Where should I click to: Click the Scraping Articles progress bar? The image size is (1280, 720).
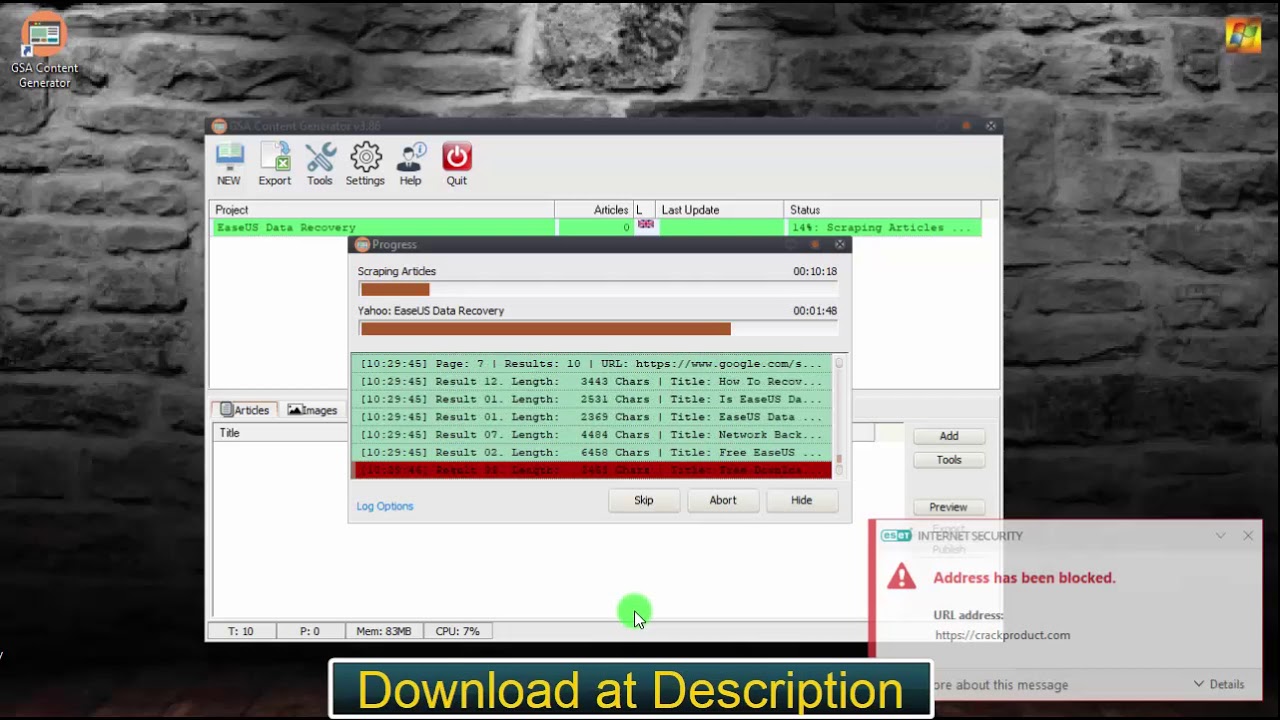(x=598, y=289)
